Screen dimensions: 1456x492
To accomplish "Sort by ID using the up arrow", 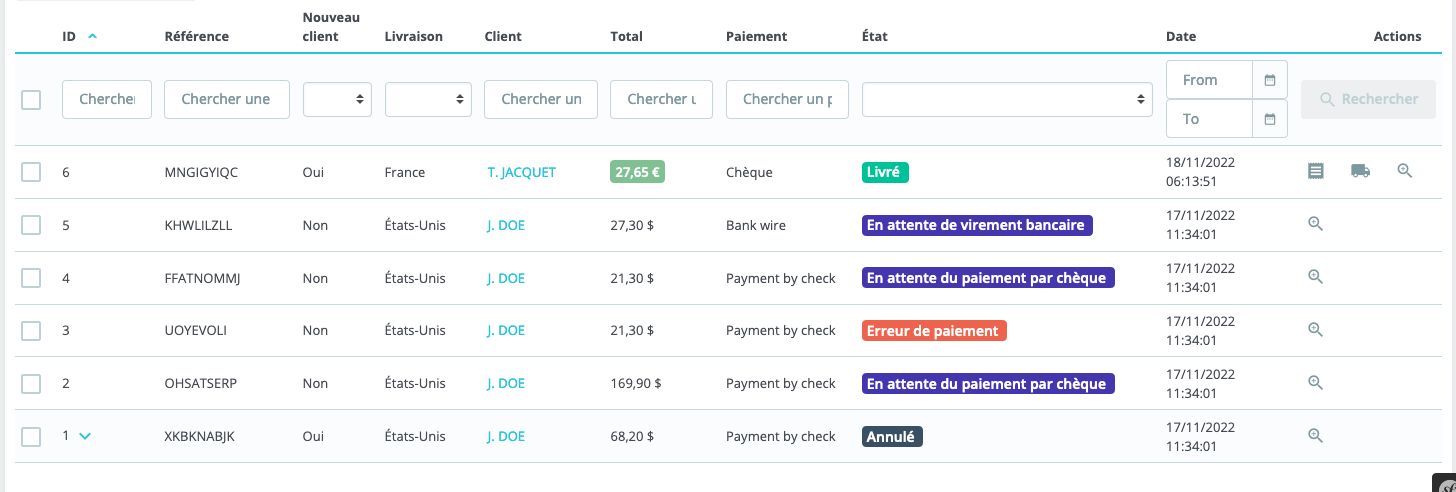I will [93, 36].
